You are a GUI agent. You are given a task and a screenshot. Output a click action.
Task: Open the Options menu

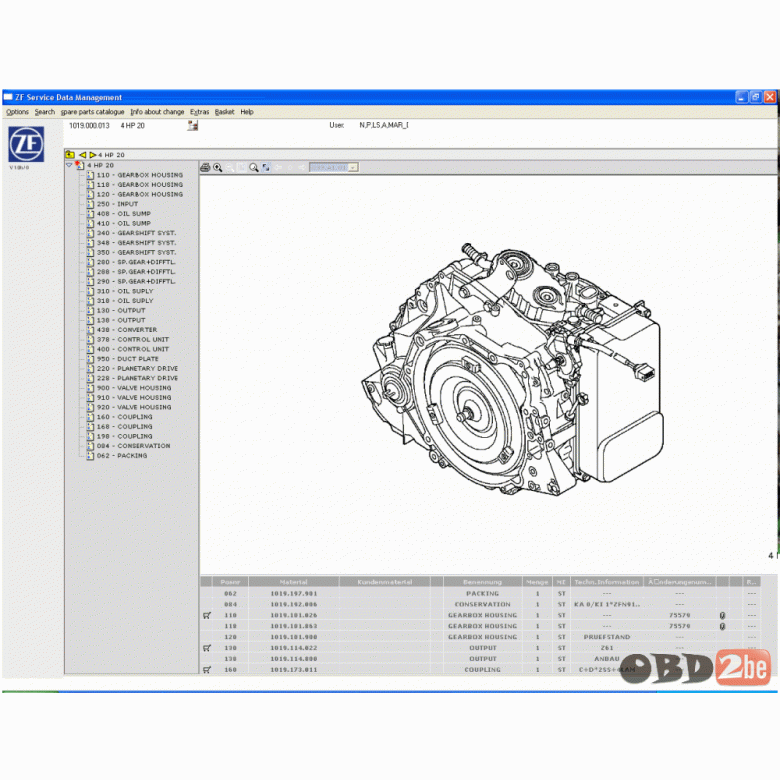(x=17, y=112)
